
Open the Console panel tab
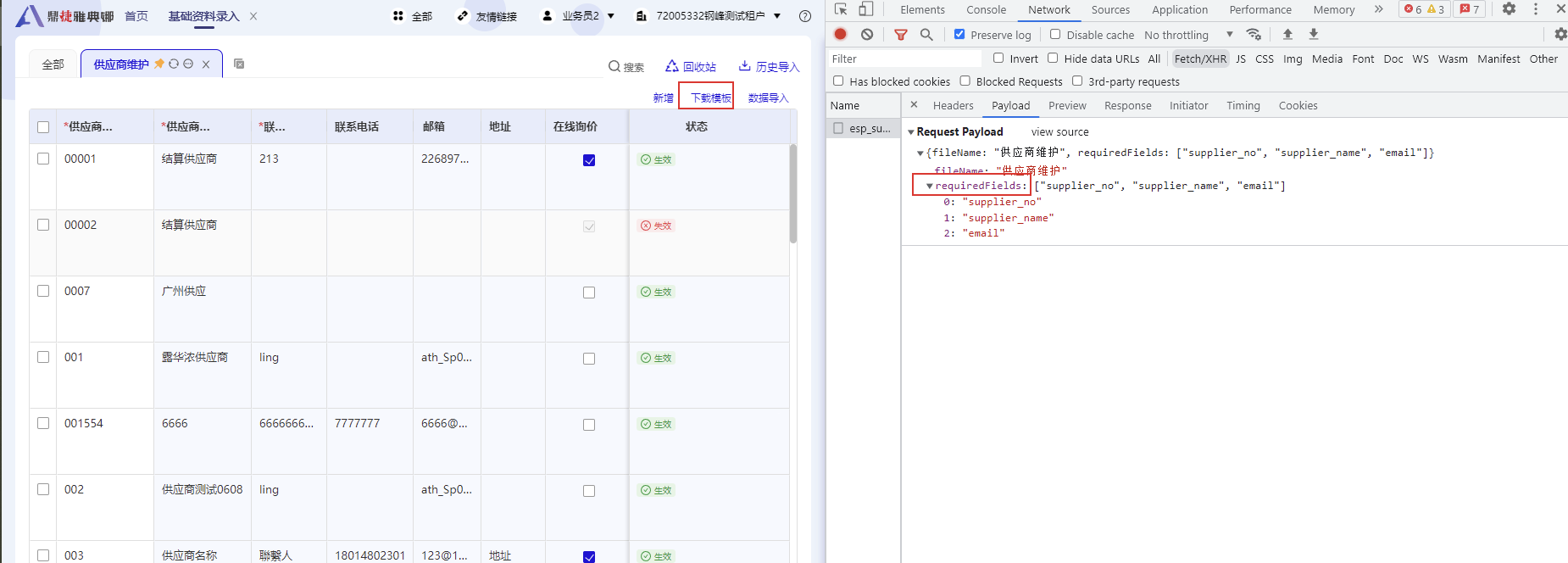tap(987, 9)
